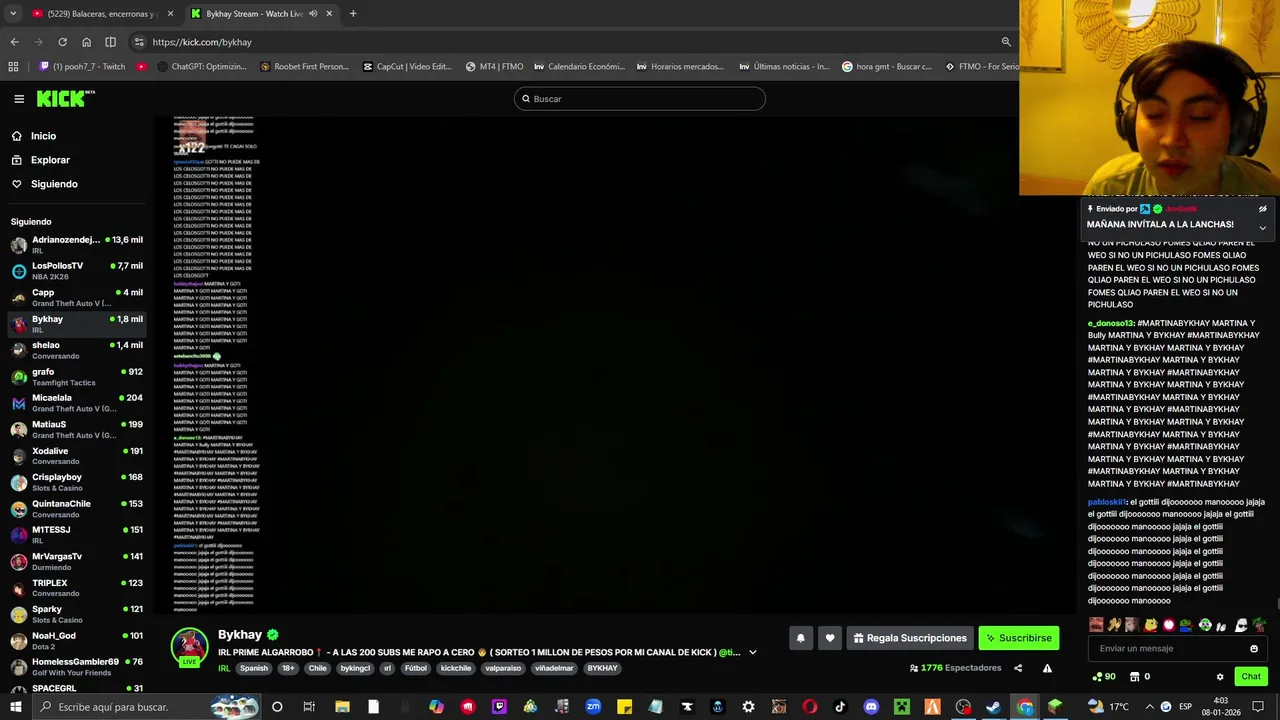Screen dimensions: 1280x720
Task: Open the Kick hamburger sidebar menu
Action: point(19,98)
